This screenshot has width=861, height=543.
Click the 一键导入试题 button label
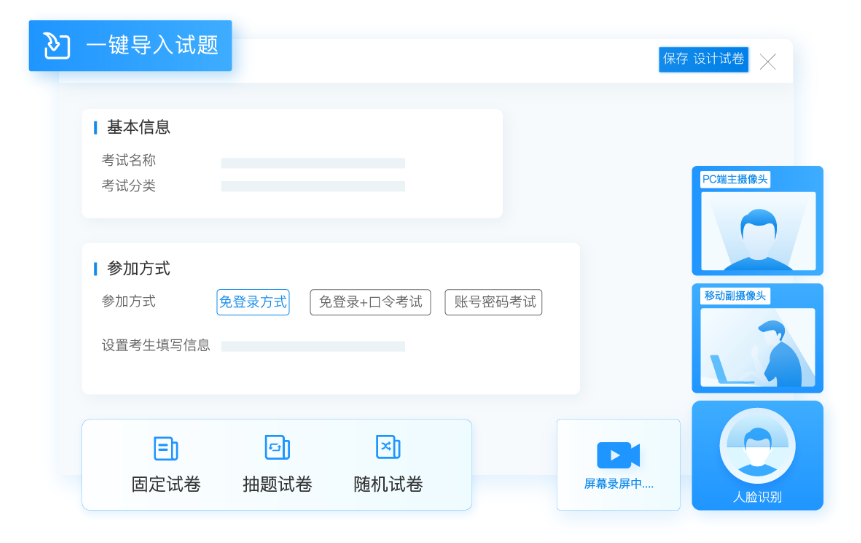152,45
